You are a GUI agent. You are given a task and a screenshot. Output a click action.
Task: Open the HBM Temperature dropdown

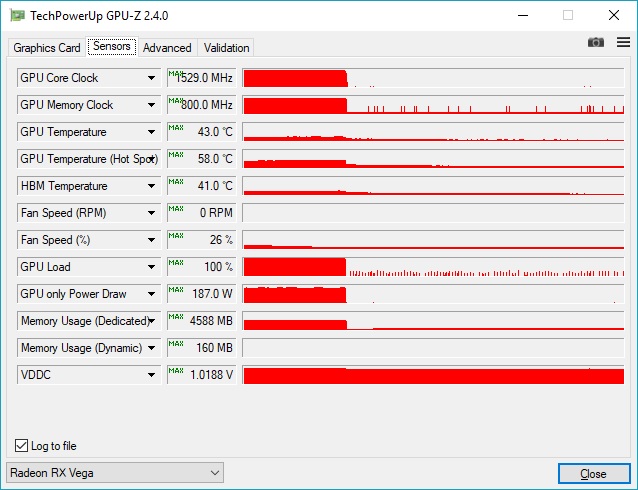(x=151, y=186)
